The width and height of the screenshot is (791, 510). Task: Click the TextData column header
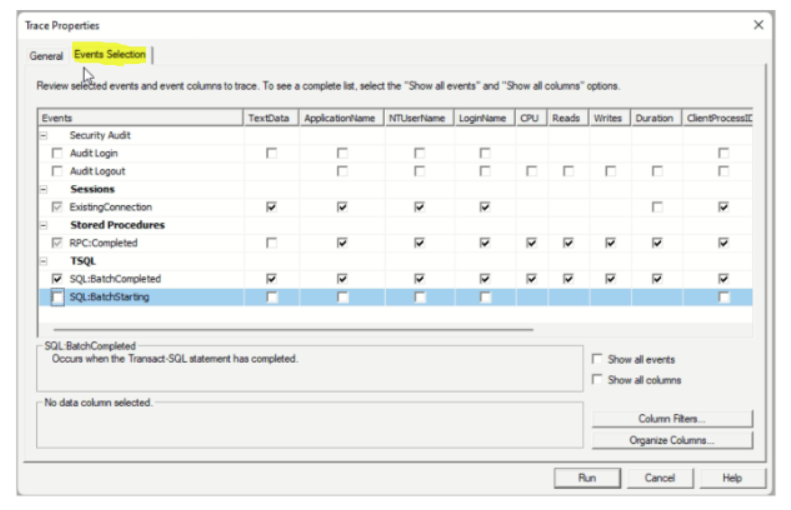[x=269, y=118]
